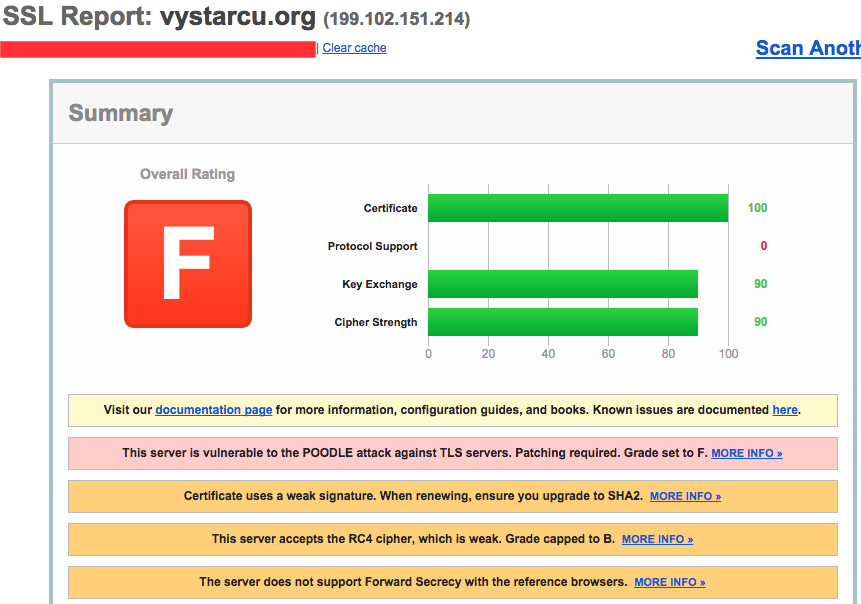Click the 'Key Exchange' chart label
861x604 pixels.
click(x=379, y=284)
